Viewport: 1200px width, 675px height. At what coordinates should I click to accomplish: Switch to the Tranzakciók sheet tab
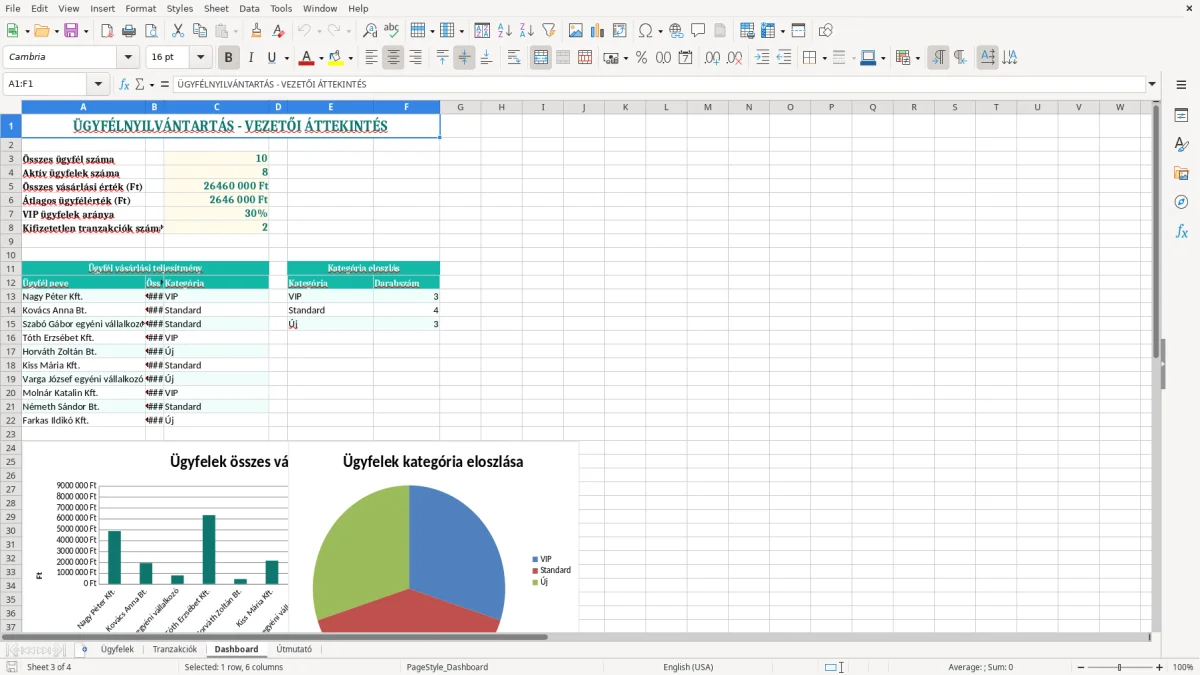click(175, 649)
